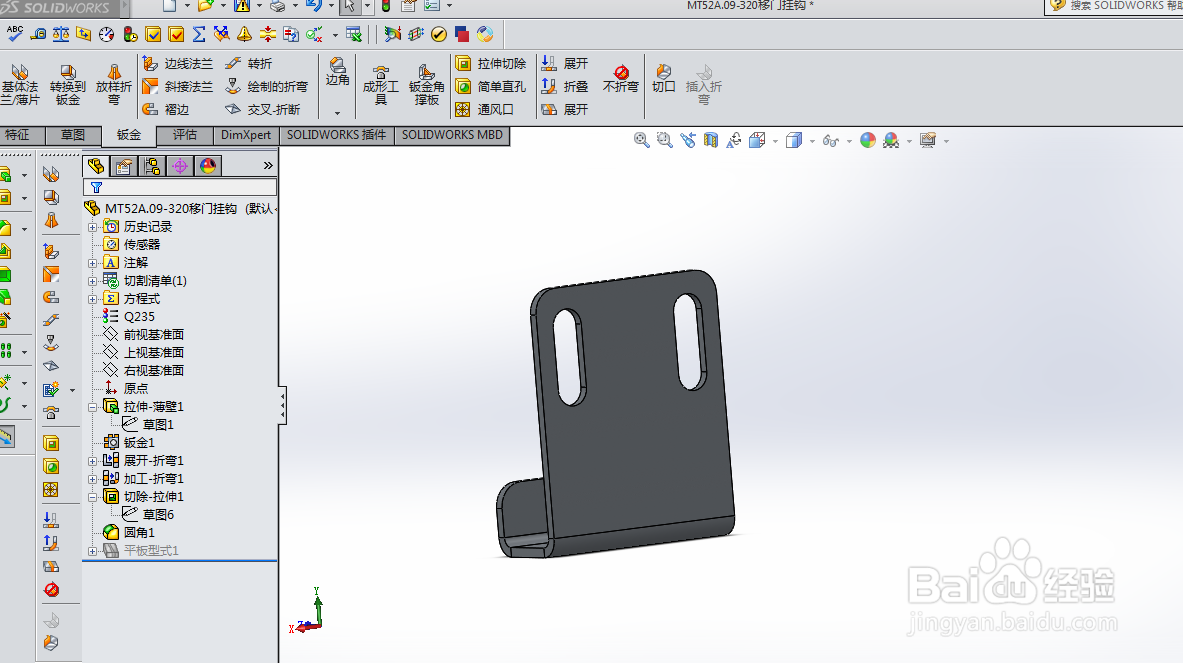The image size is (1183, 663).
Task: Select the 切口 rip tool
Action: (663, 79)
